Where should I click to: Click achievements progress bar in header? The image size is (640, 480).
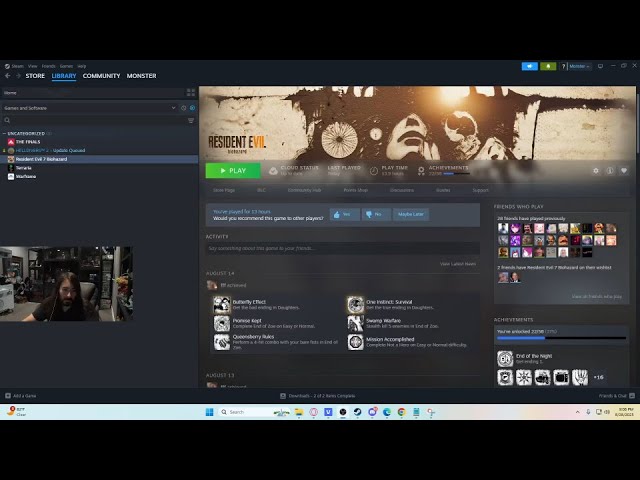[456, 174]
